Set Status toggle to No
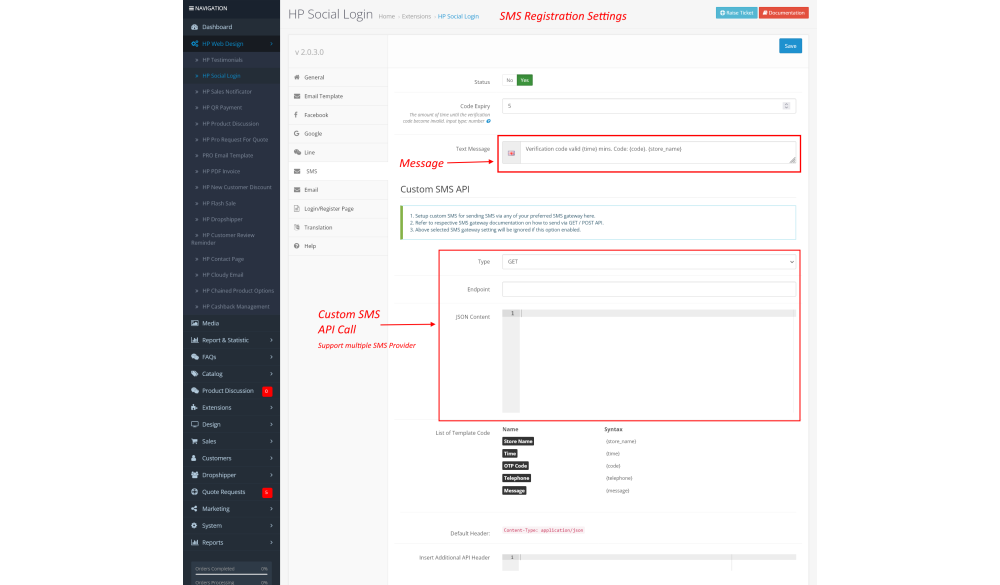Screen dimensions: 1000x585 [510, 80]
